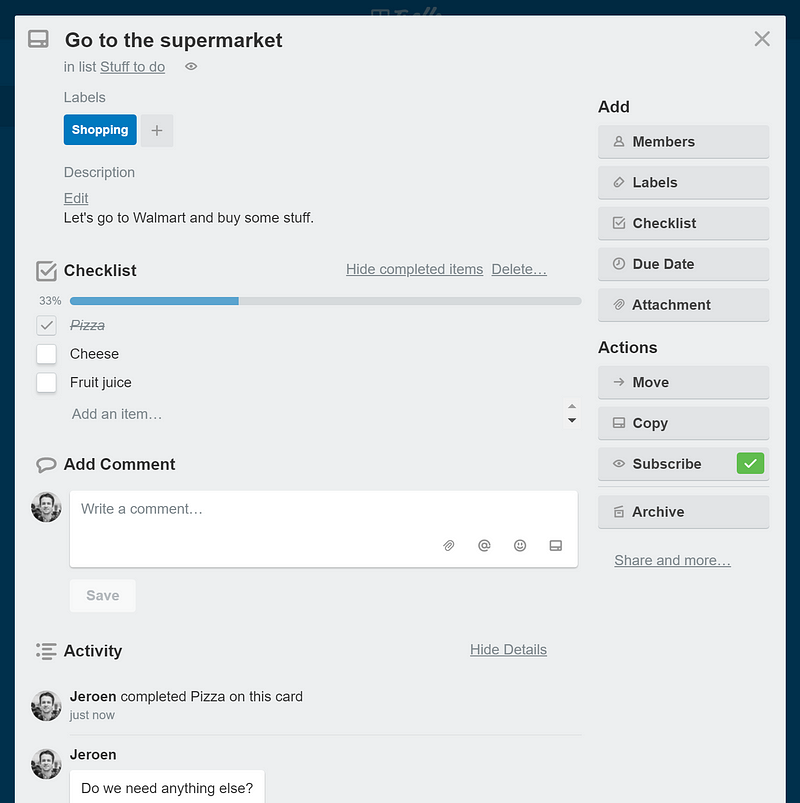Click the add card icon in comment box
The image size is (800, 803).
(x=556, y=546)
